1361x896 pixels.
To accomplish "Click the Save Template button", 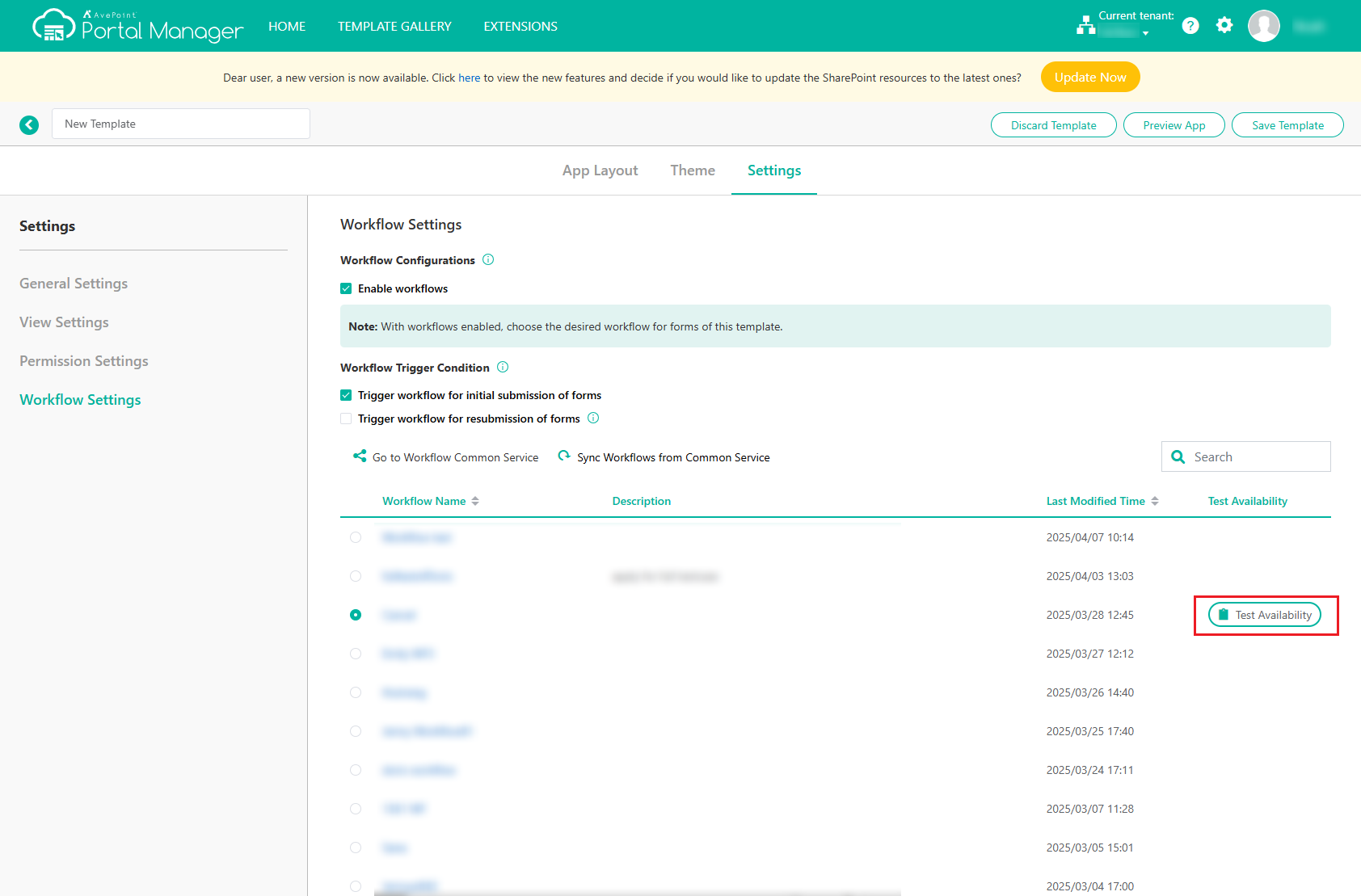I will 1287,124.
